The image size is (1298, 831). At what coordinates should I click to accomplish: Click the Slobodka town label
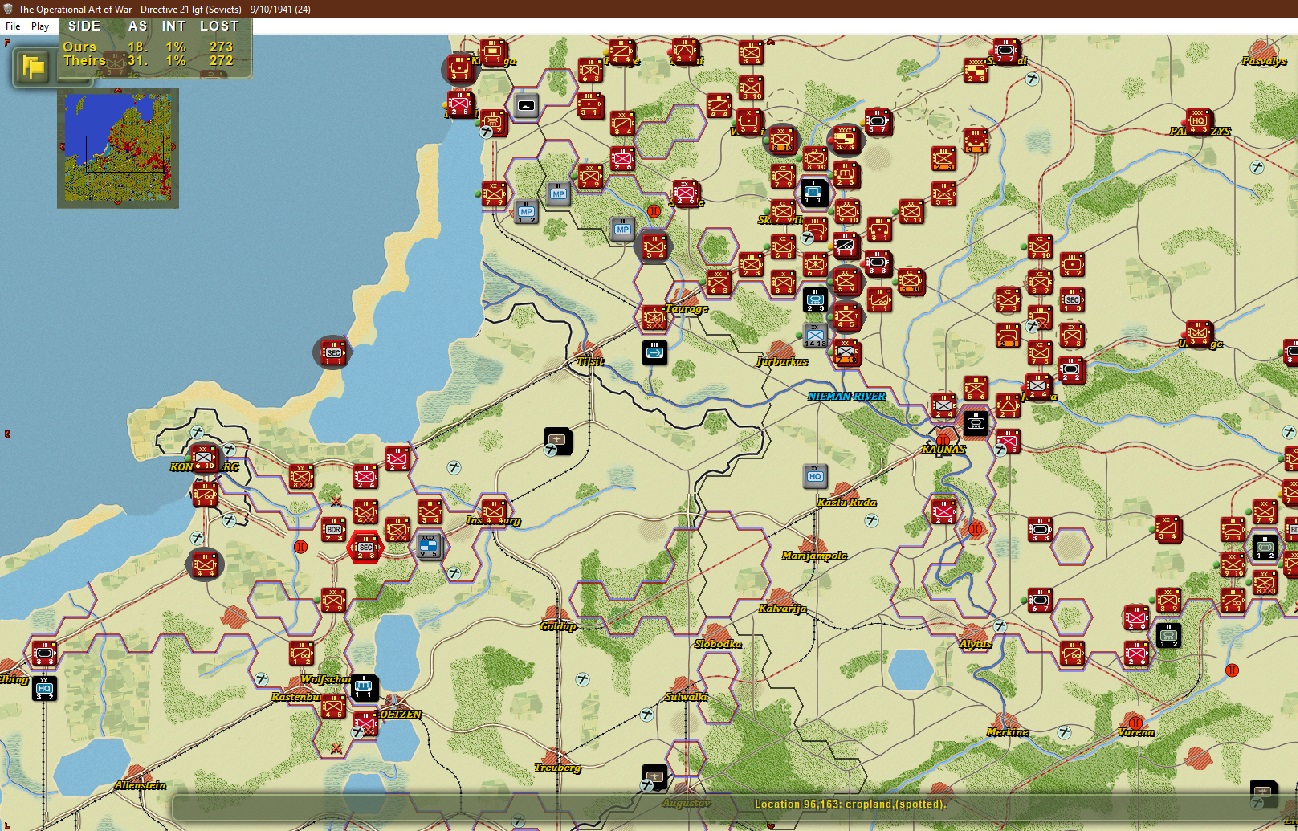pyautogui.click(x=718, y=644)
